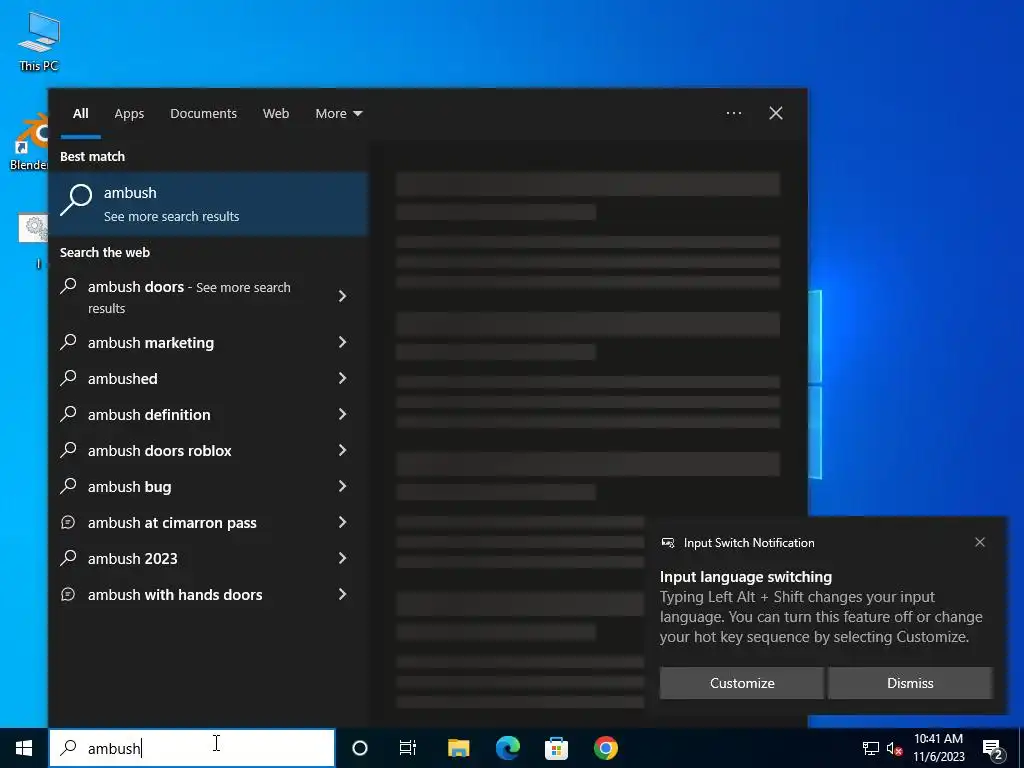Expand chevron beside 'ambush 2023'
The width and height of the screenshot is (1024, 768).
click(x=342, y=557)
